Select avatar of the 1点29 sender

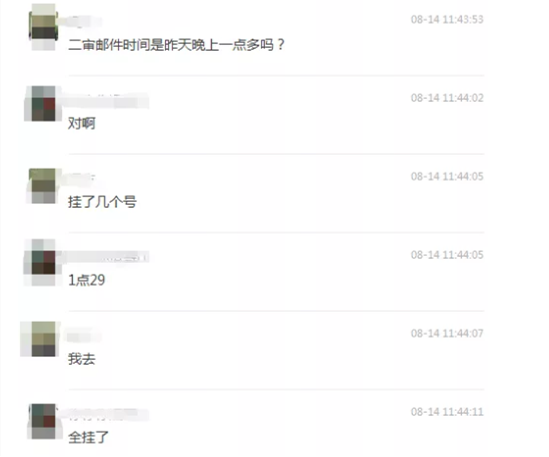click(x=43, y=262)
